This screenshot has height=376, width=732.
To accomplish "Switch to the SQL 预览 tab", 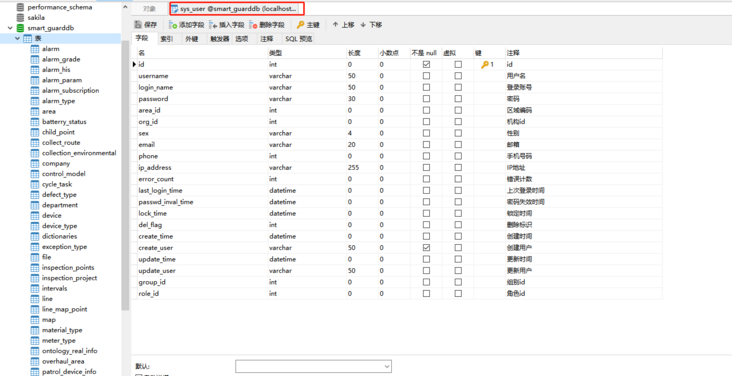I will 299,39.
